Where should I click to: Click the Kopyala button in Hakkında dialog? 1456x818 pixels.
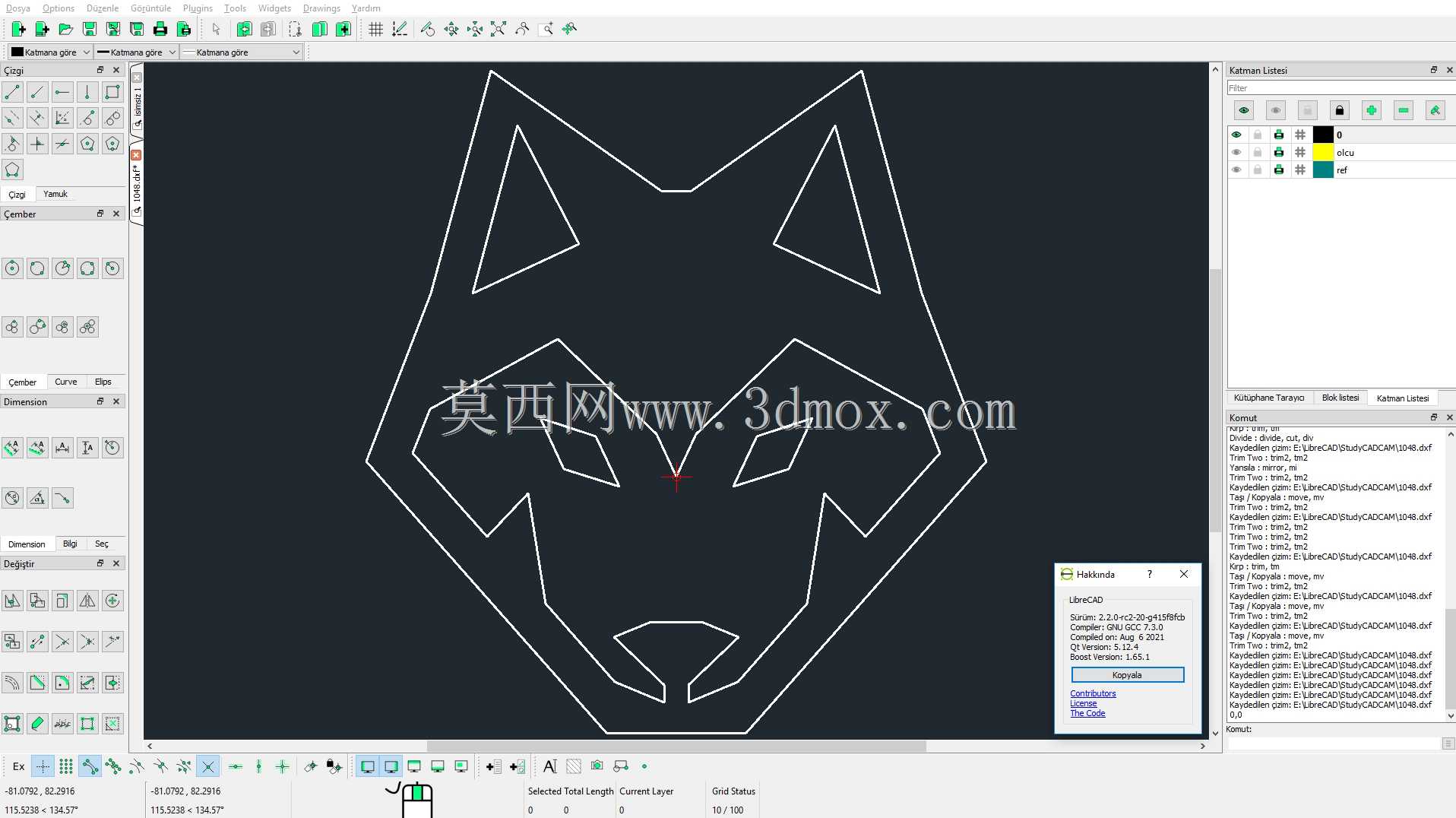coord(1127,675)
